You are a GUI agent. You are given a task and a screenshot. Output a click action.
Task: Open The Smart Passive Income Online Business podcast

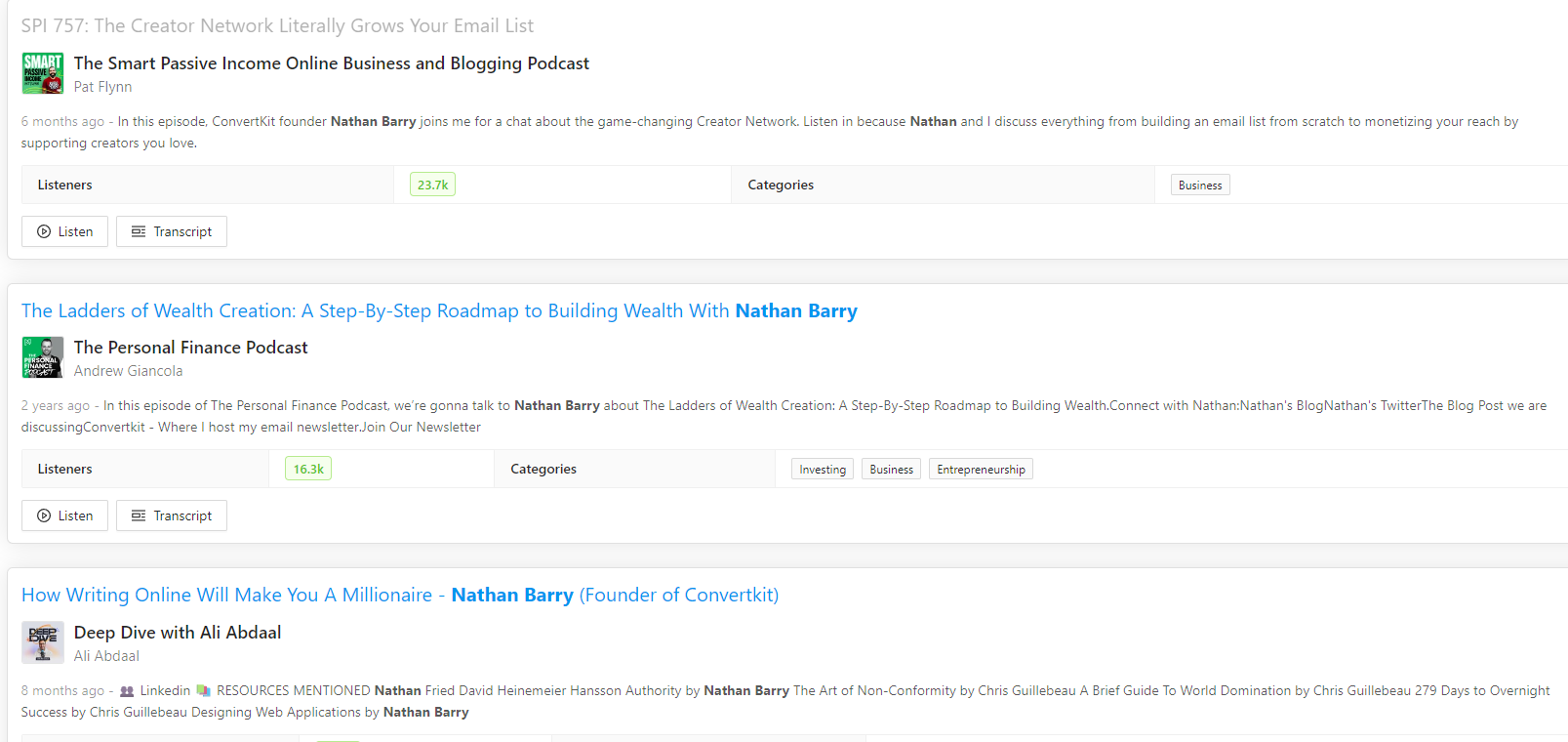point(332,63)
